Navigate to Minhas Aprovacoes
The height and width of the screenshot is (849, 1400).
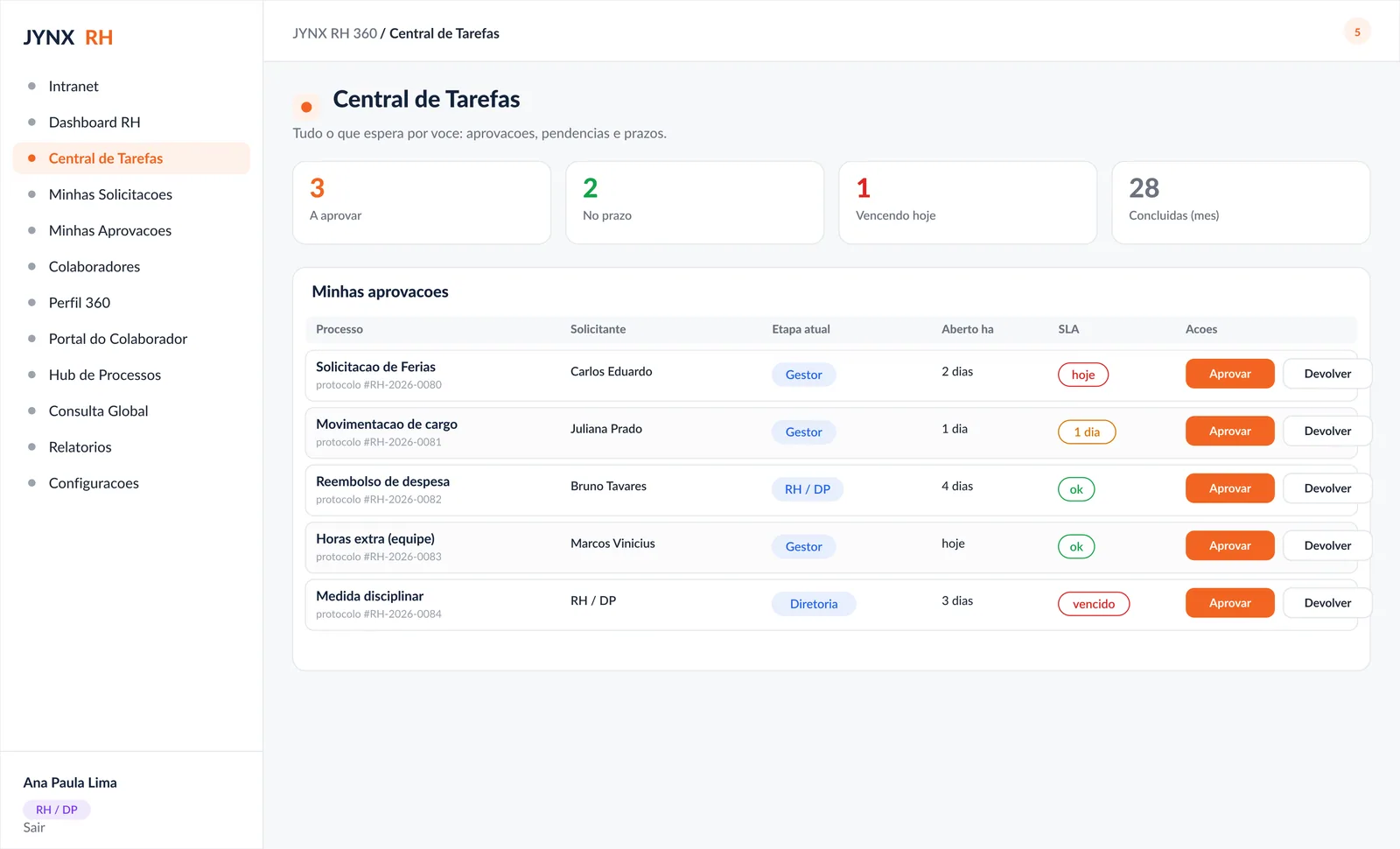131,230
